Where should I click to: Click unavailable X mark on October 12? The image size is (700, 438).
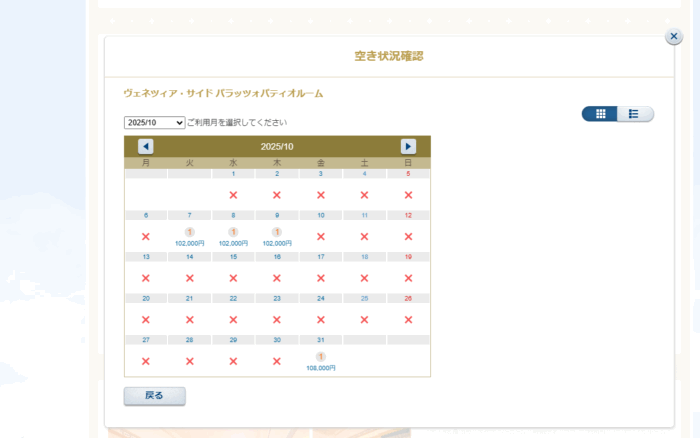tap(408, 237)
